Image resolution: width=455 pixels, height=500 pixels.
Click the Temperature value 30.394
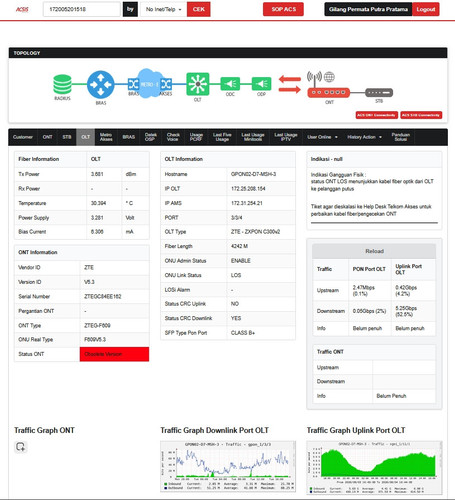pyautogui.click(x=98, y=203)
